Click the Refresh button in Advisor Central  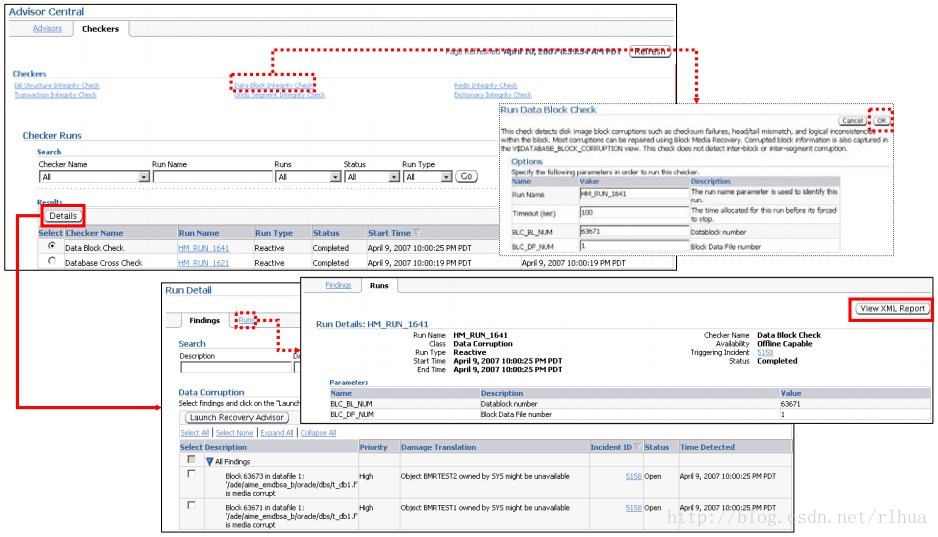[650, 51]
